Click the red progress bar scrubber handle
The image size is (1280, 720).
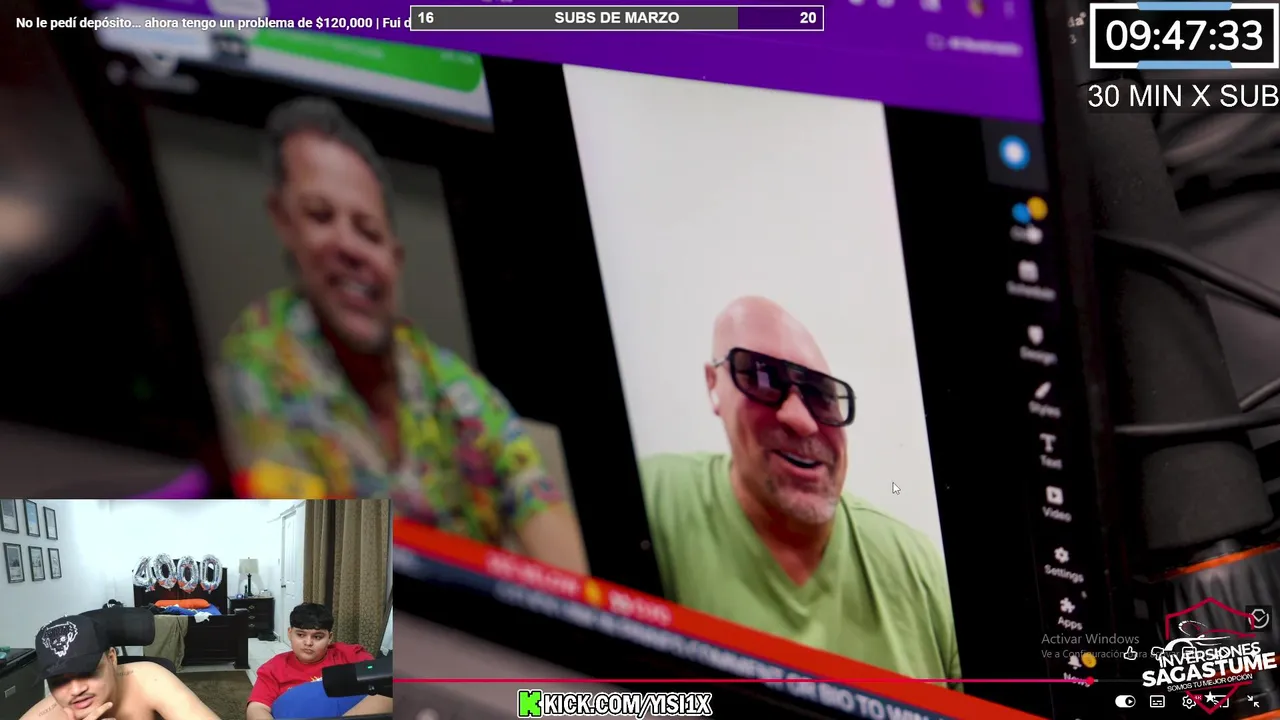[x=1090, y=681]
